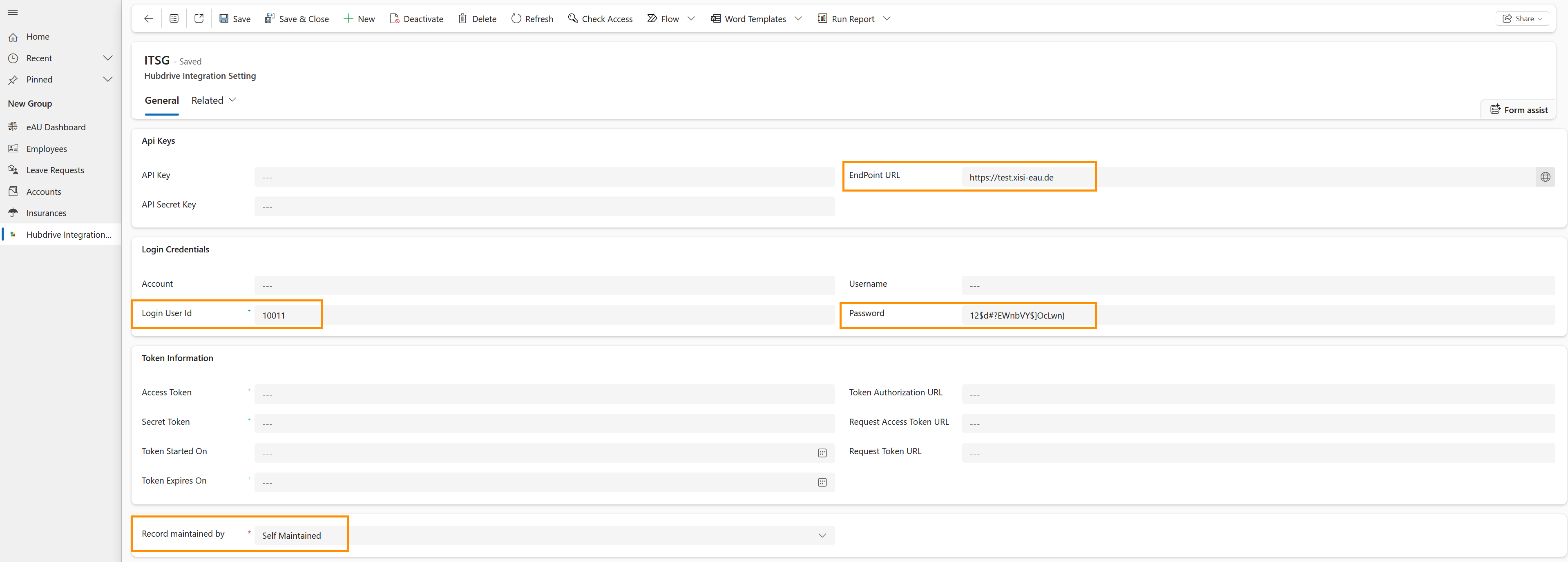Click the open record set icon
This screenshot has width=1568, height=562.
tap(174, 19)
